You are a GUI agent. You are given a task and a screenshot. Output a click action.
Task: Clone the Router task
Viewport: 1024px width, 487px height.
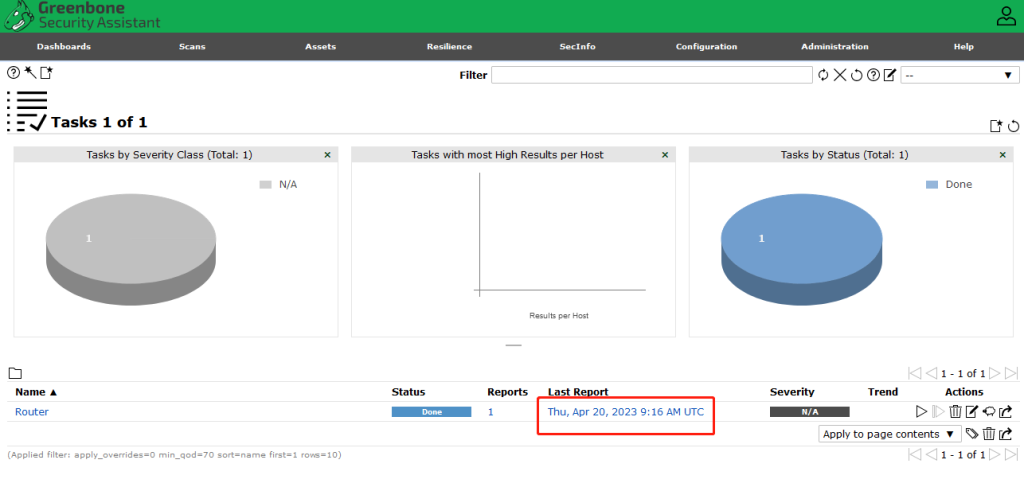click(x=988, y=412)
